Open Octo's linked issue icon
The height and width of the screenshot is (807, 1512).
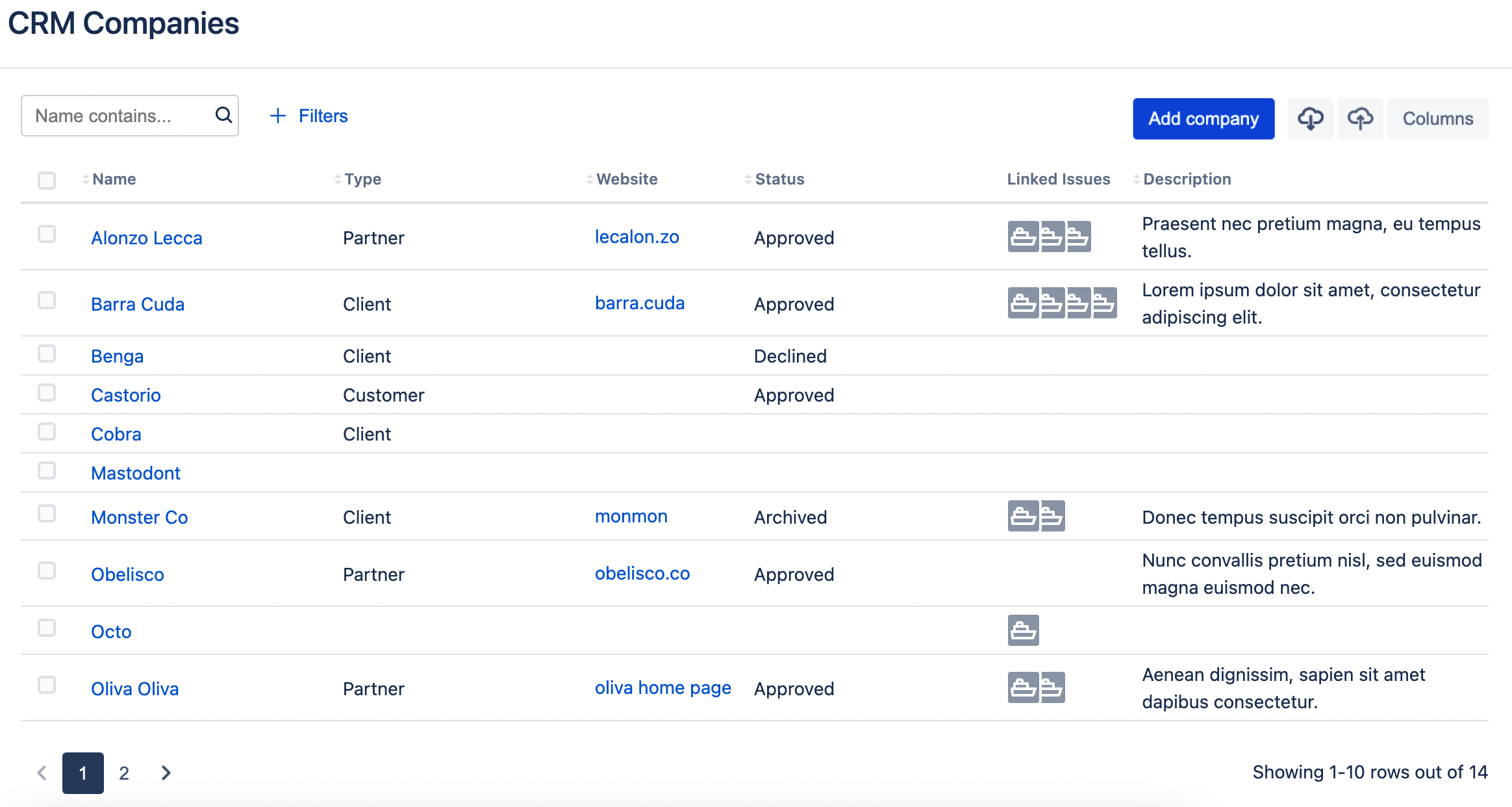click(x=1023, y=630)
